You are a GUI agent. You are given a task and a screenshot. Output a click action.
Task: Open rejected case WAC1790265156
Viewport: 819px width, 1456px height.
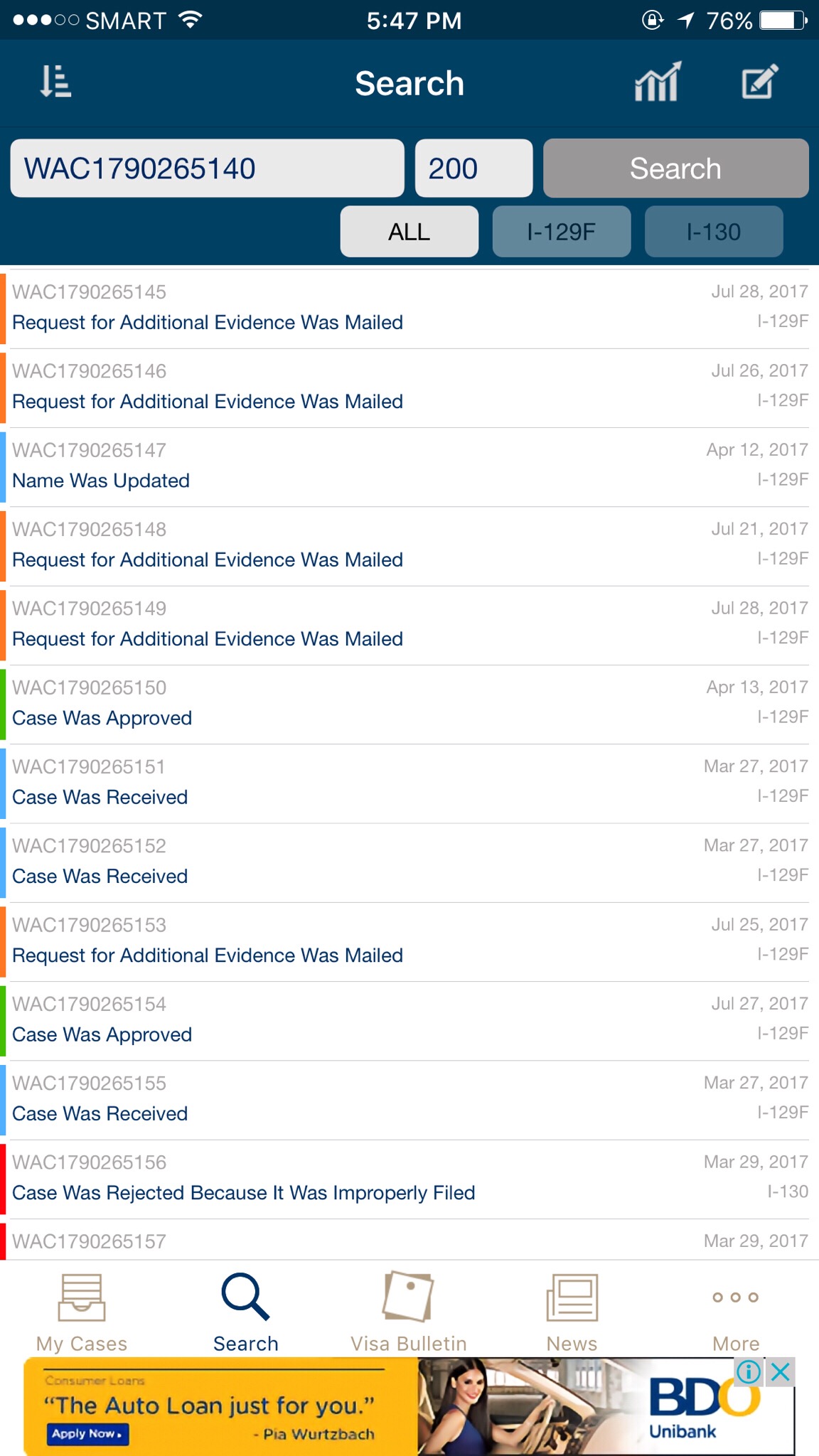(409, 1179)
